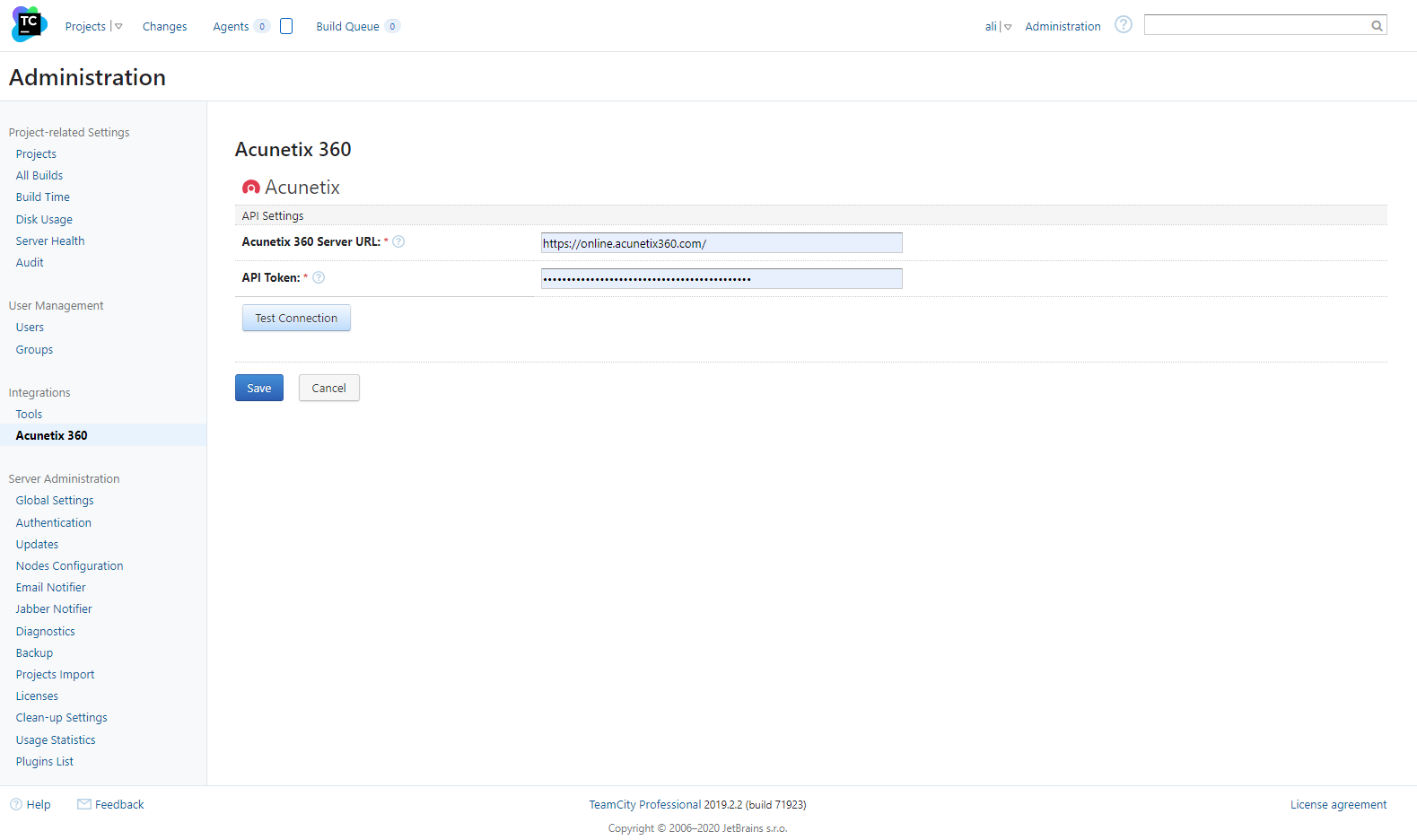Open Authentication in the sidebar
The height and width of the screenshot is (840, 1417).
(x=53, y=522)
